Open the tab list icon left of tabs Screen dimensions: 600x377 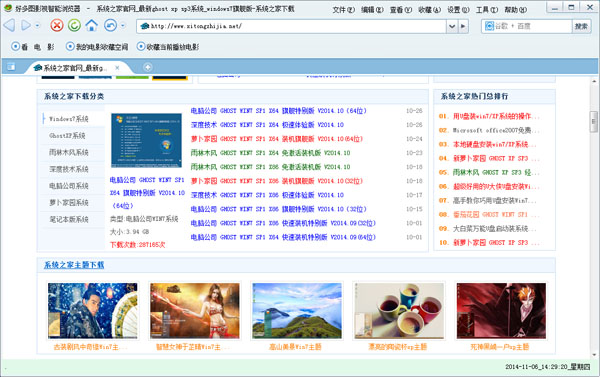coord(11,67)
